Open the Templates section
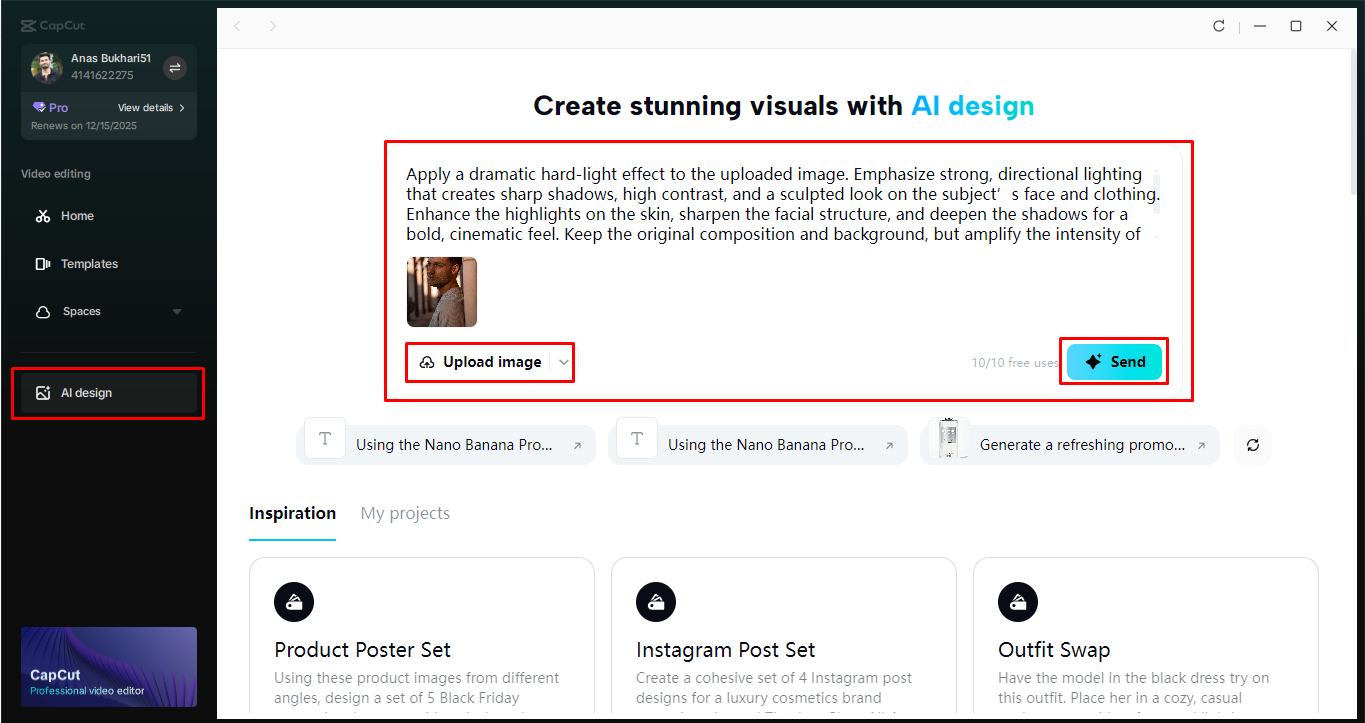 90,263
